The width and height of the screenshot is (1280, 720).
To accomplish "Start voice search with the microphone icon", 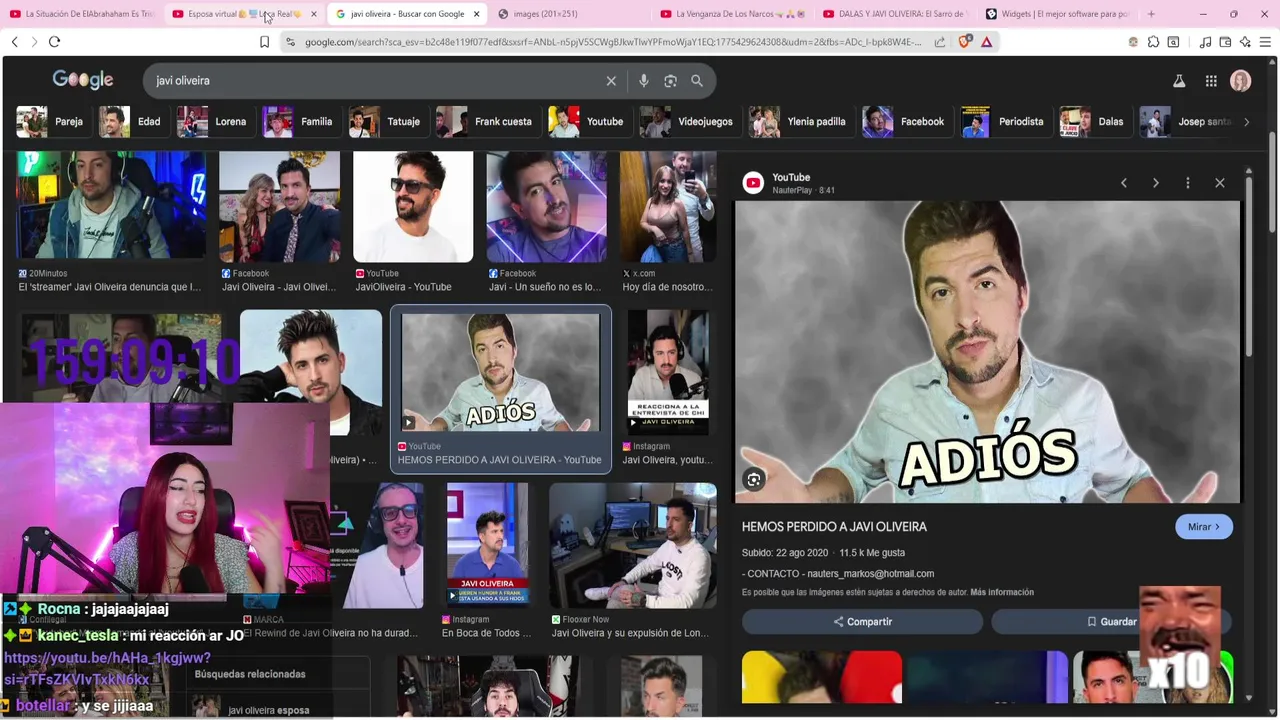I will click(644, 81).
